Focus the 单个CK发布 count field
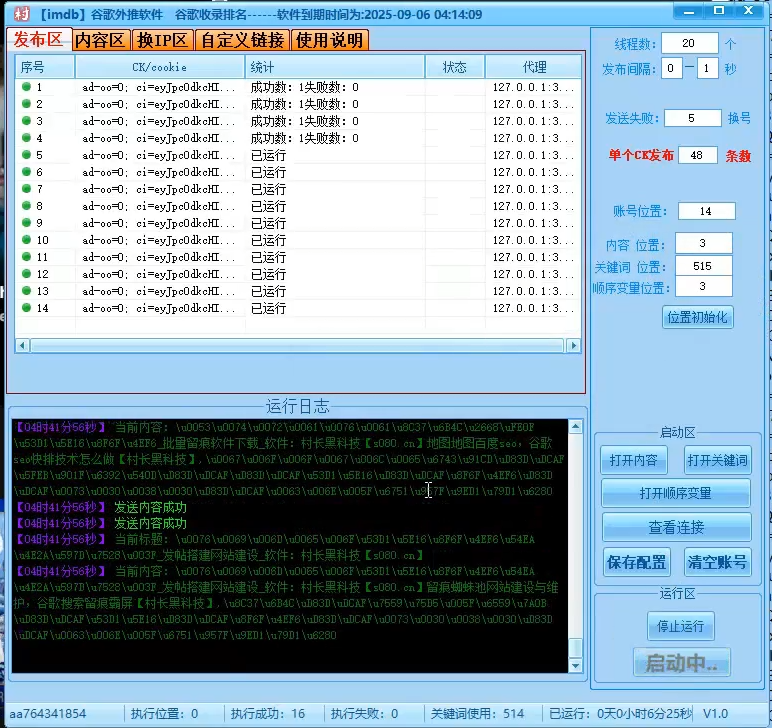Screen dimensions: 772x728 pyautogui.click(x=697, y=155)
